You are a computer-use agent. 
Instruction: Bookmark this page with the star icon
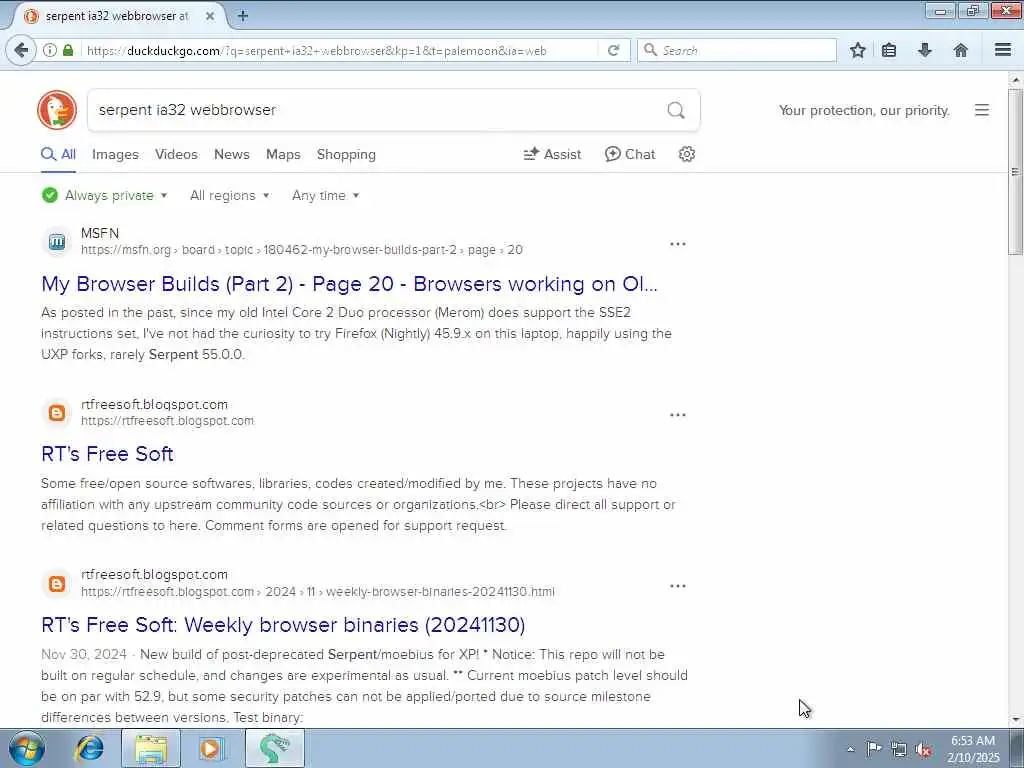(857, 50)
